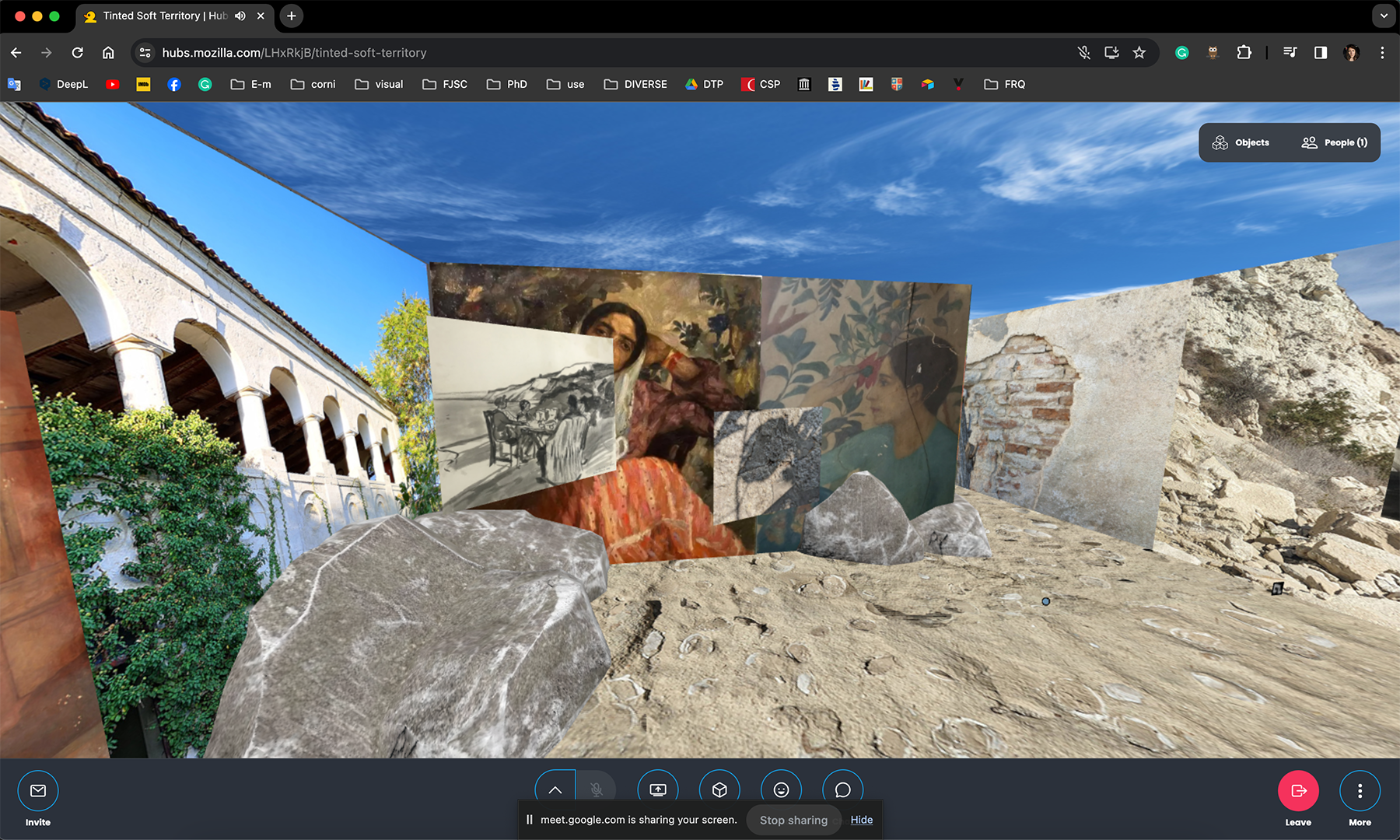Open the visual bookmarks folder
The image size is (1400, 840).
380,84
